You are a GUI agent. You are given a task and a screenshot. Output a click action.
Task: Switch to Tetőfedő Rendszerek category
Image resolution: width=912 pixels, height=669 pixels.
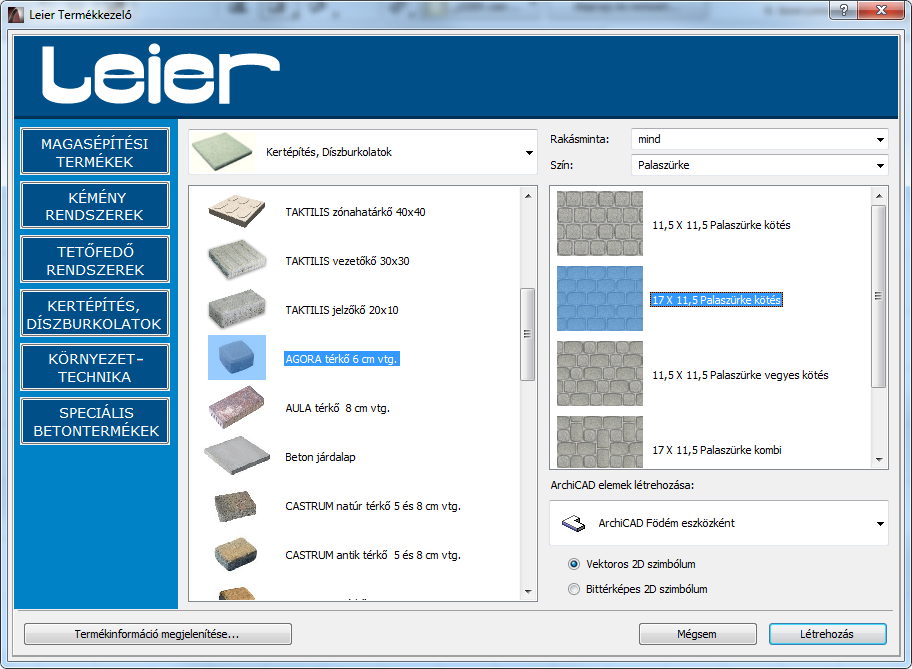(95, 260)
